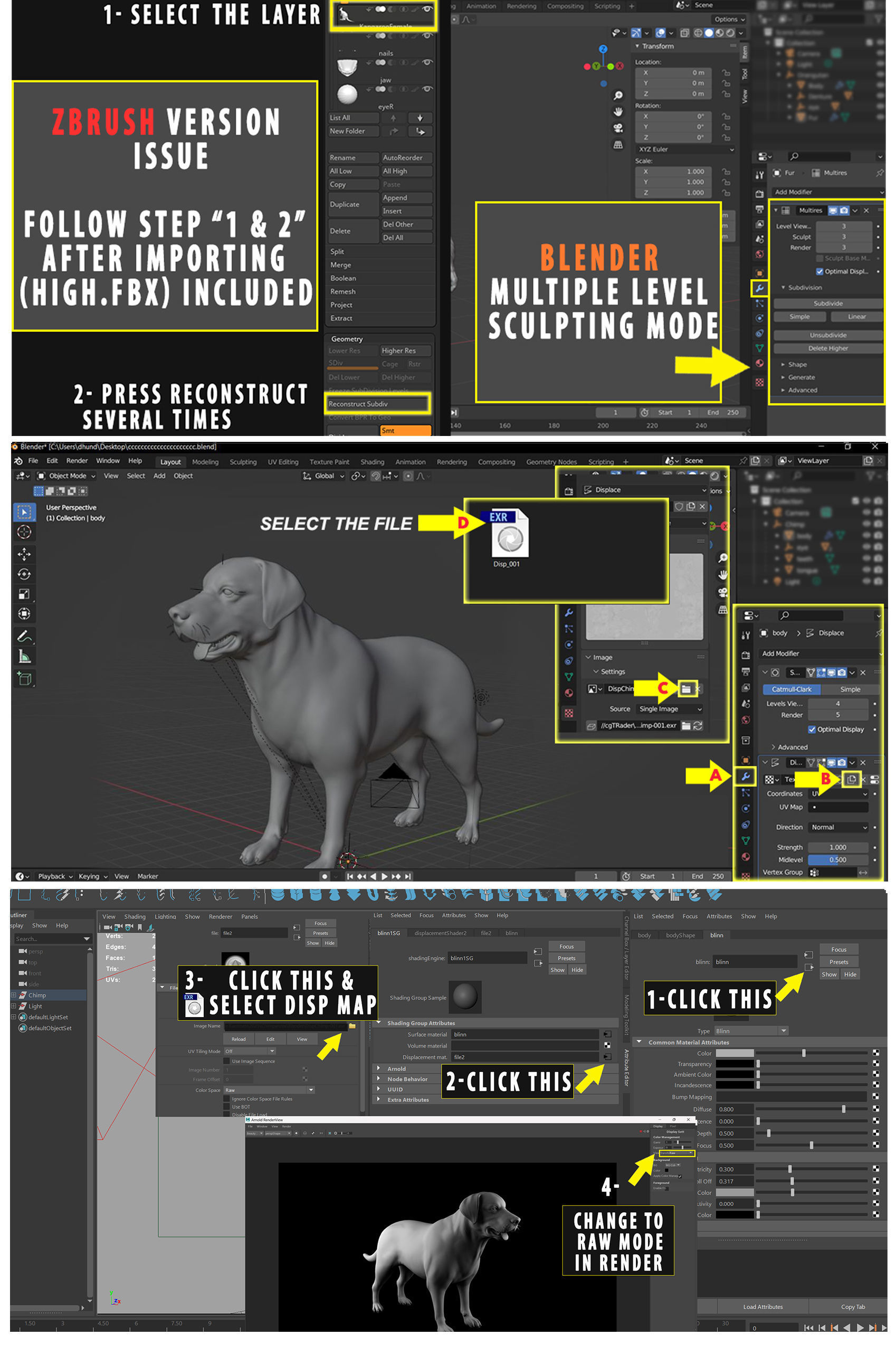Select the Transform tool in Blender toolbar
The height and width of the screenshot is (1364, 896).
coord(24,613)
